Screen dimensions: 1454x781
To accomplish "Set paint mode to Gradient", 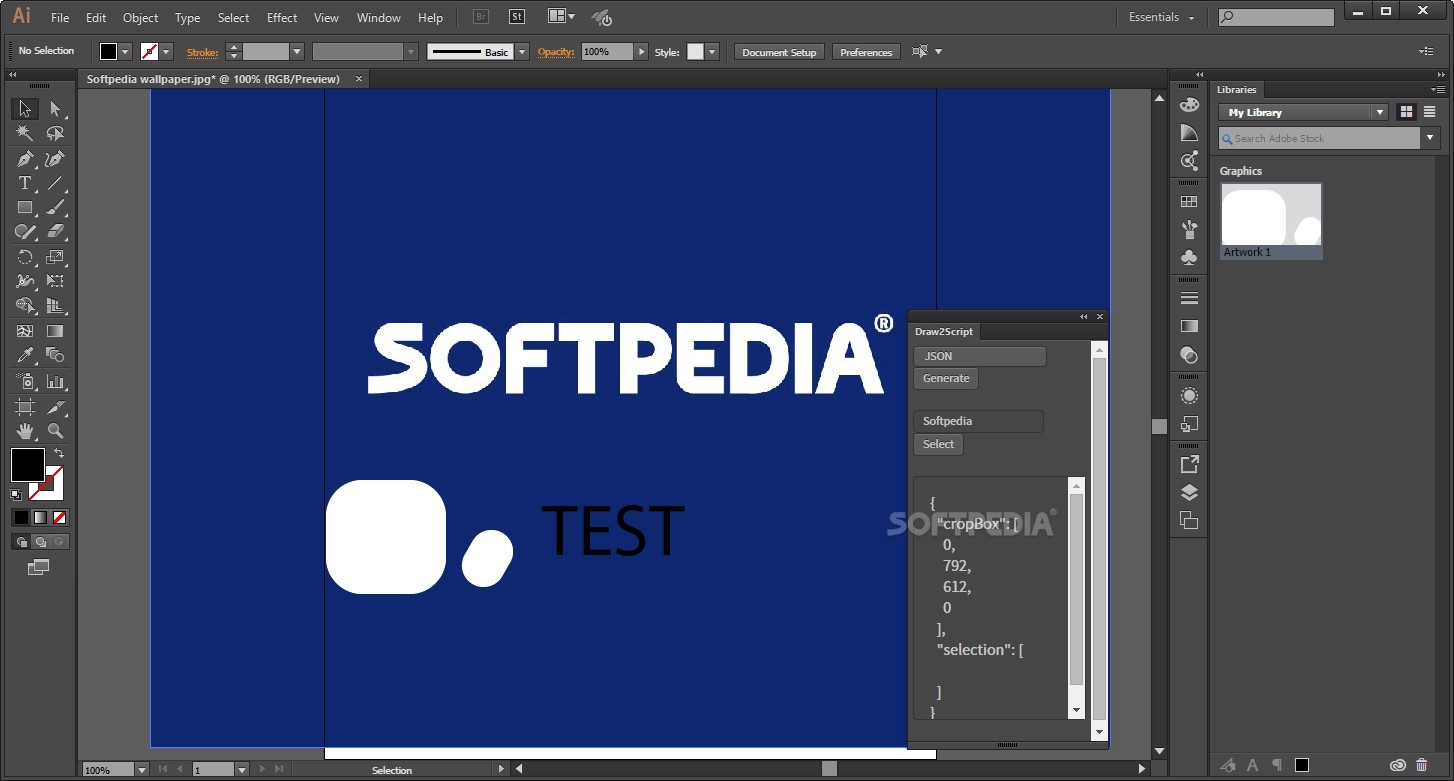I will (x=40, y=517).
